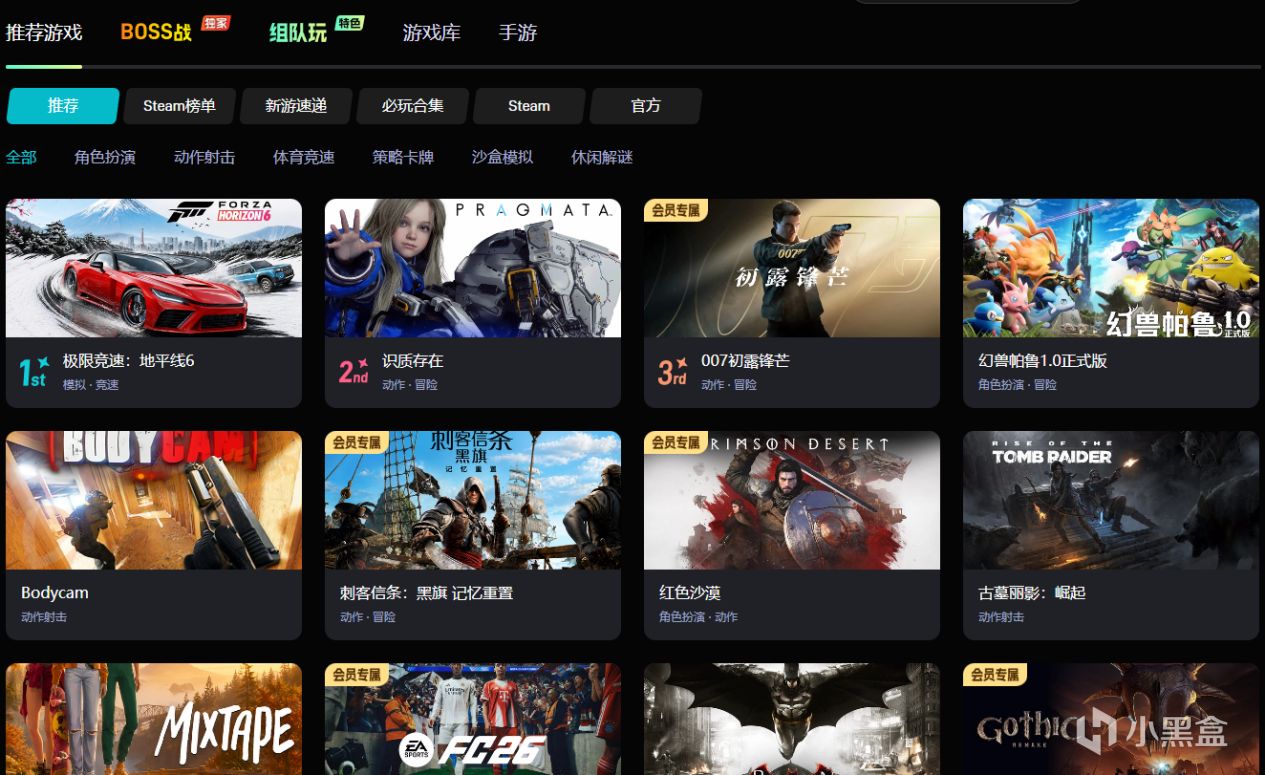Open the 组队玩 tab
This screenshot has height=775, width=1265.
[298, 32]
